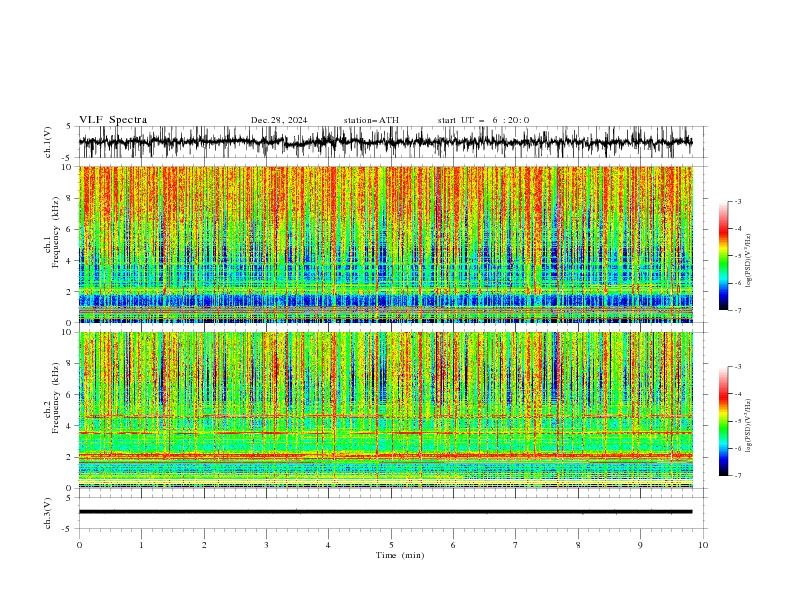Click the "4" kHz tick of ch.1 spectrogram
Image resolution: width=792 pixels, height=612 pixels.
(x=70, y=261)
